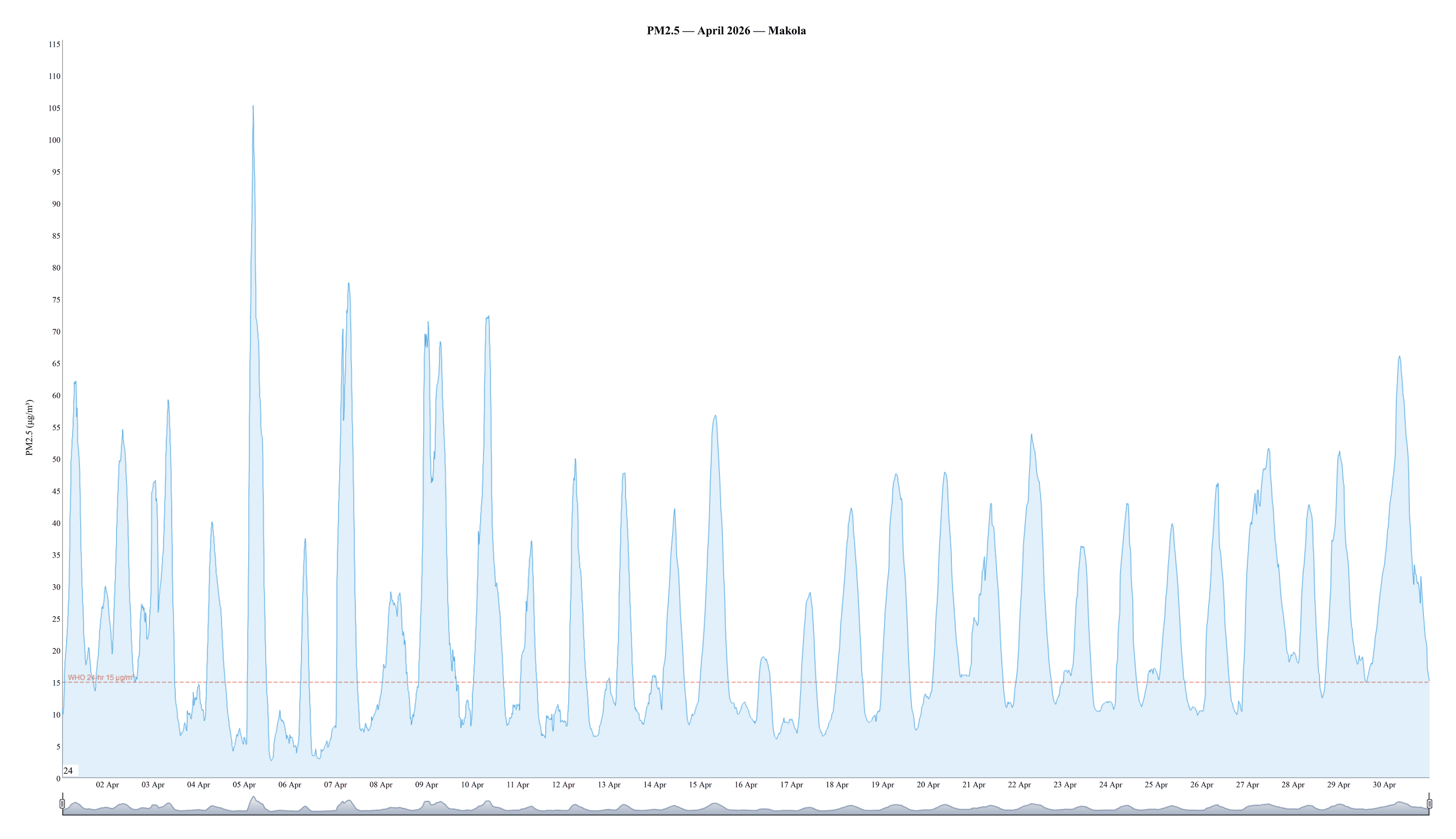Click the '07 Apr' x-axis label
This screenshot has width=1456, height=839.
pos(336,785)
